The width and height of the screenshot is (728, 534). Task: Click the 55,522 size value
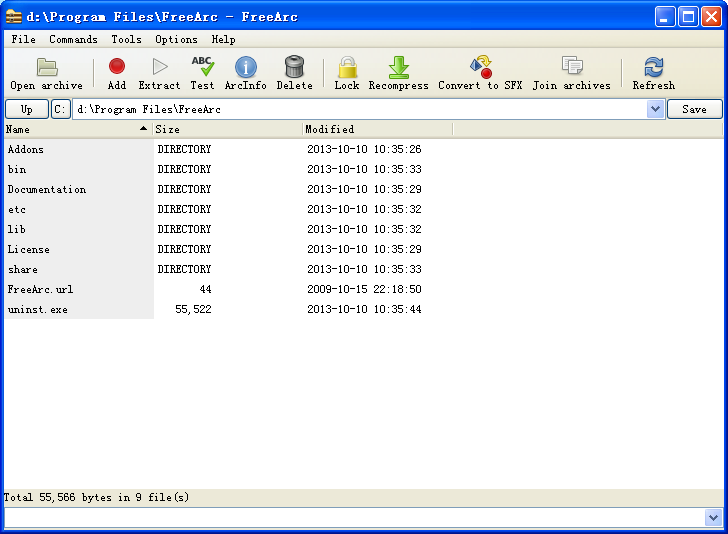coord(193,309)
